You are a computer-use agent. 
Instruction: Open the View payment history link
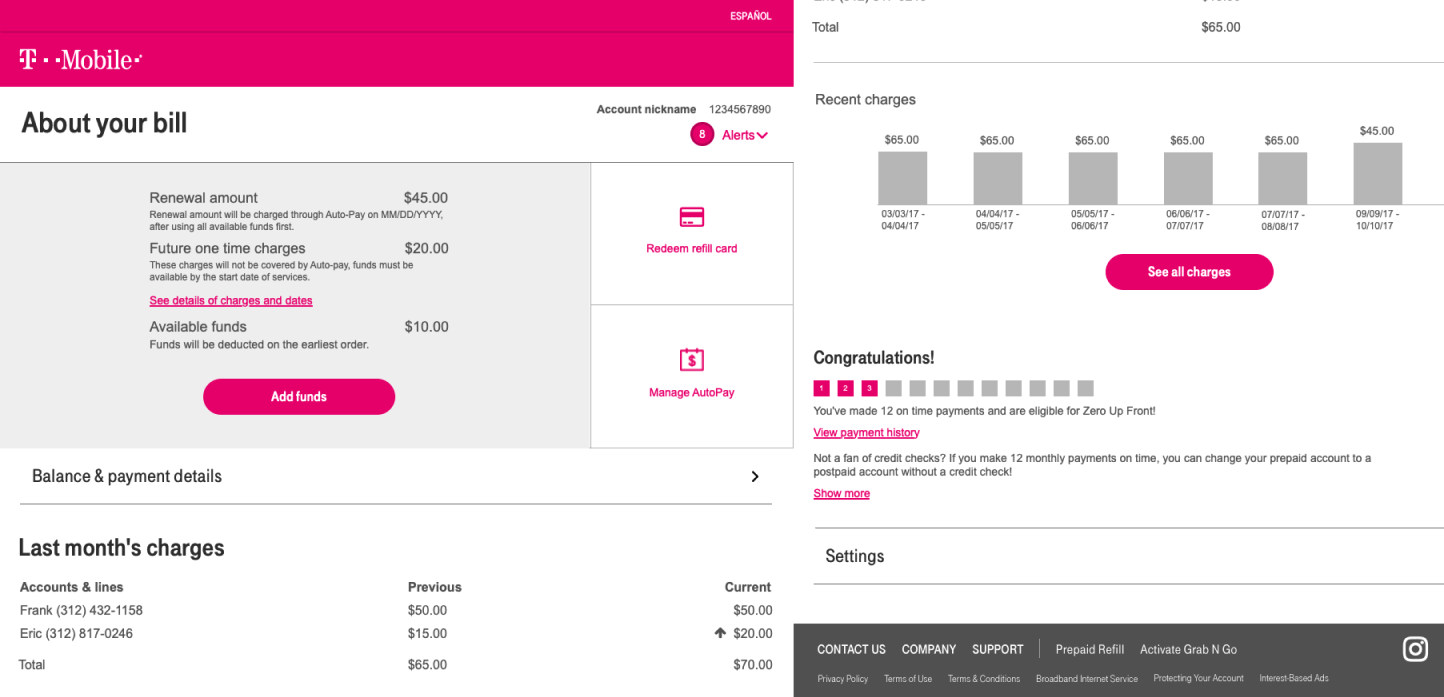pos(866,433)
